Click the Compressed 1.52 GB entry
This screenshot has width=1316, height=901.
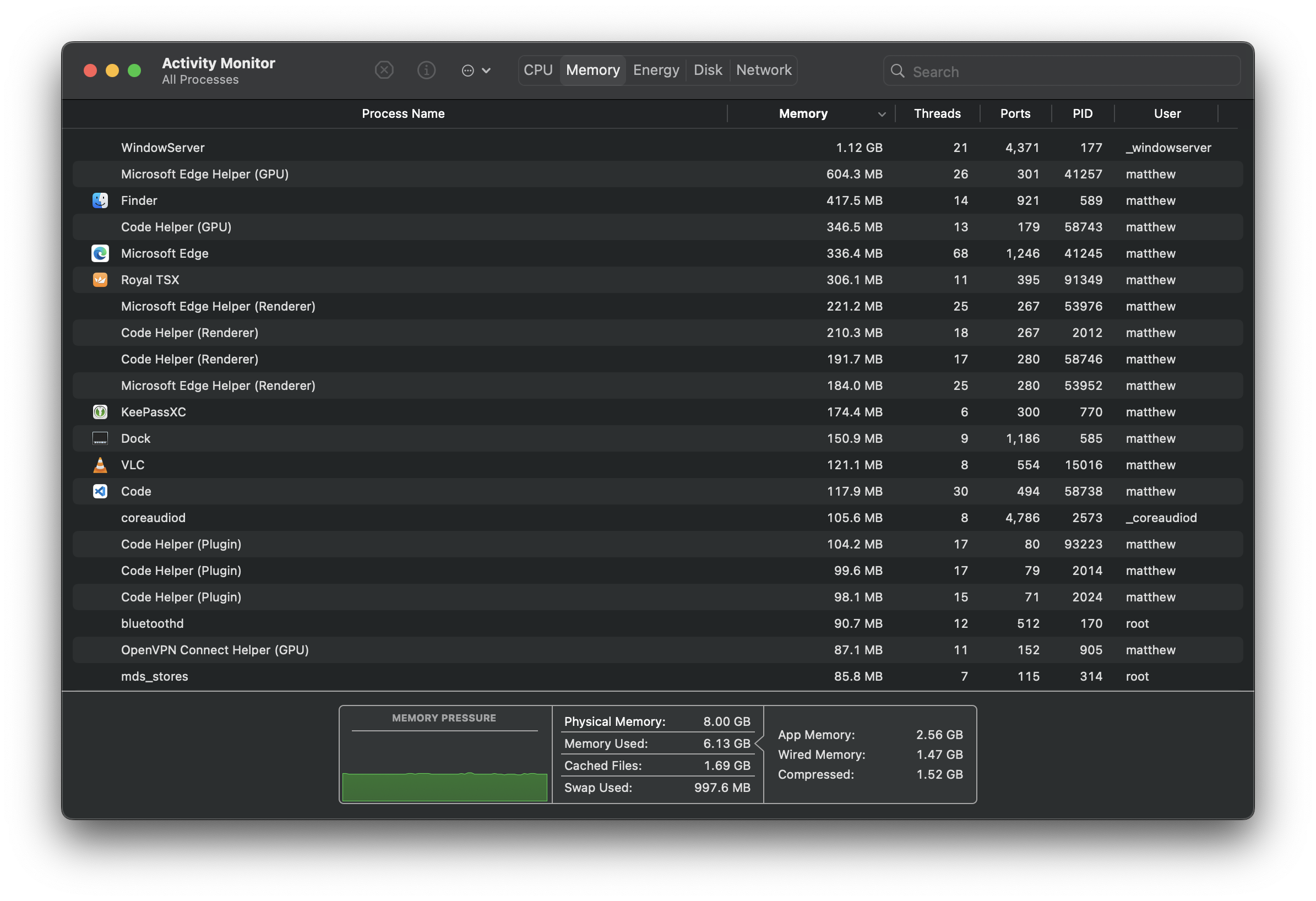[x=870, y=774]
